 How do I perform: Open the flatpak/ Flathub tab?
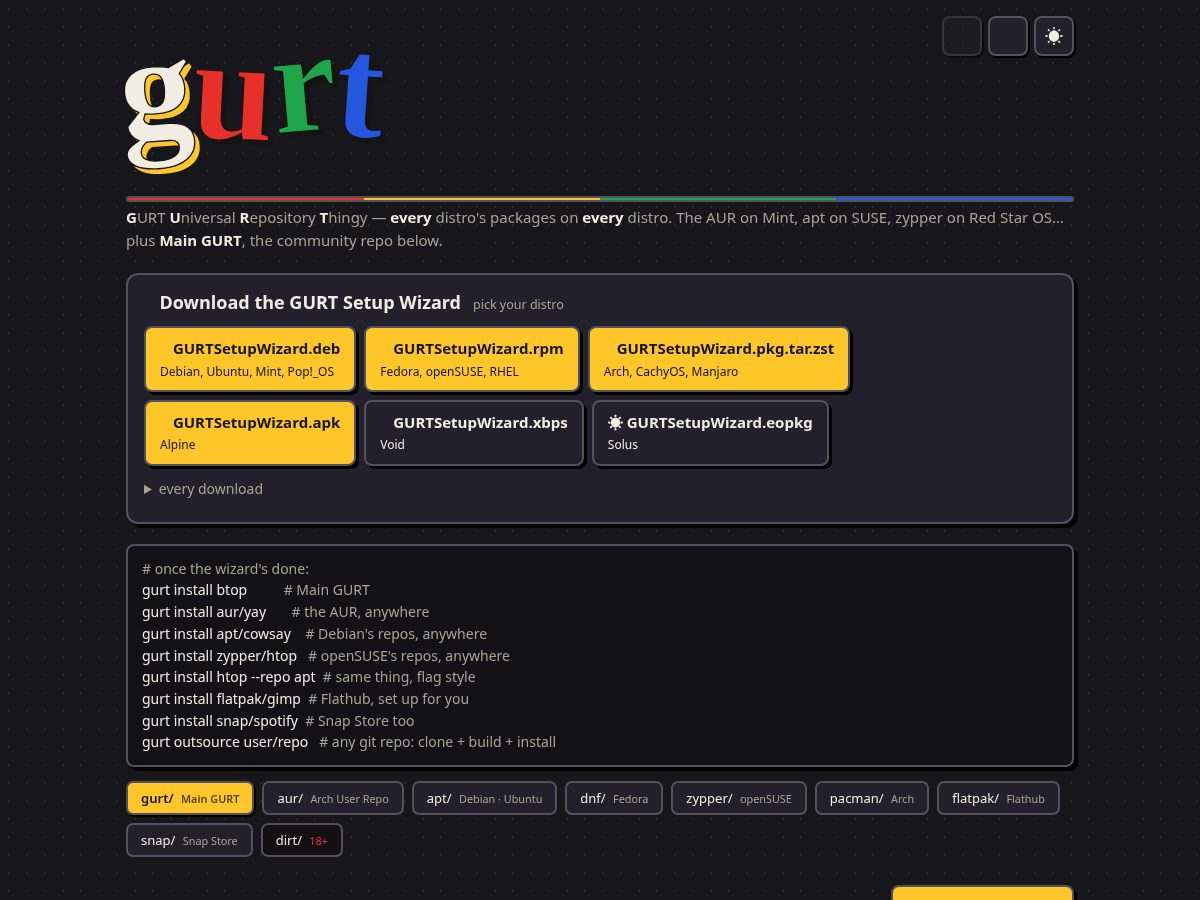[x=998, y=798]
